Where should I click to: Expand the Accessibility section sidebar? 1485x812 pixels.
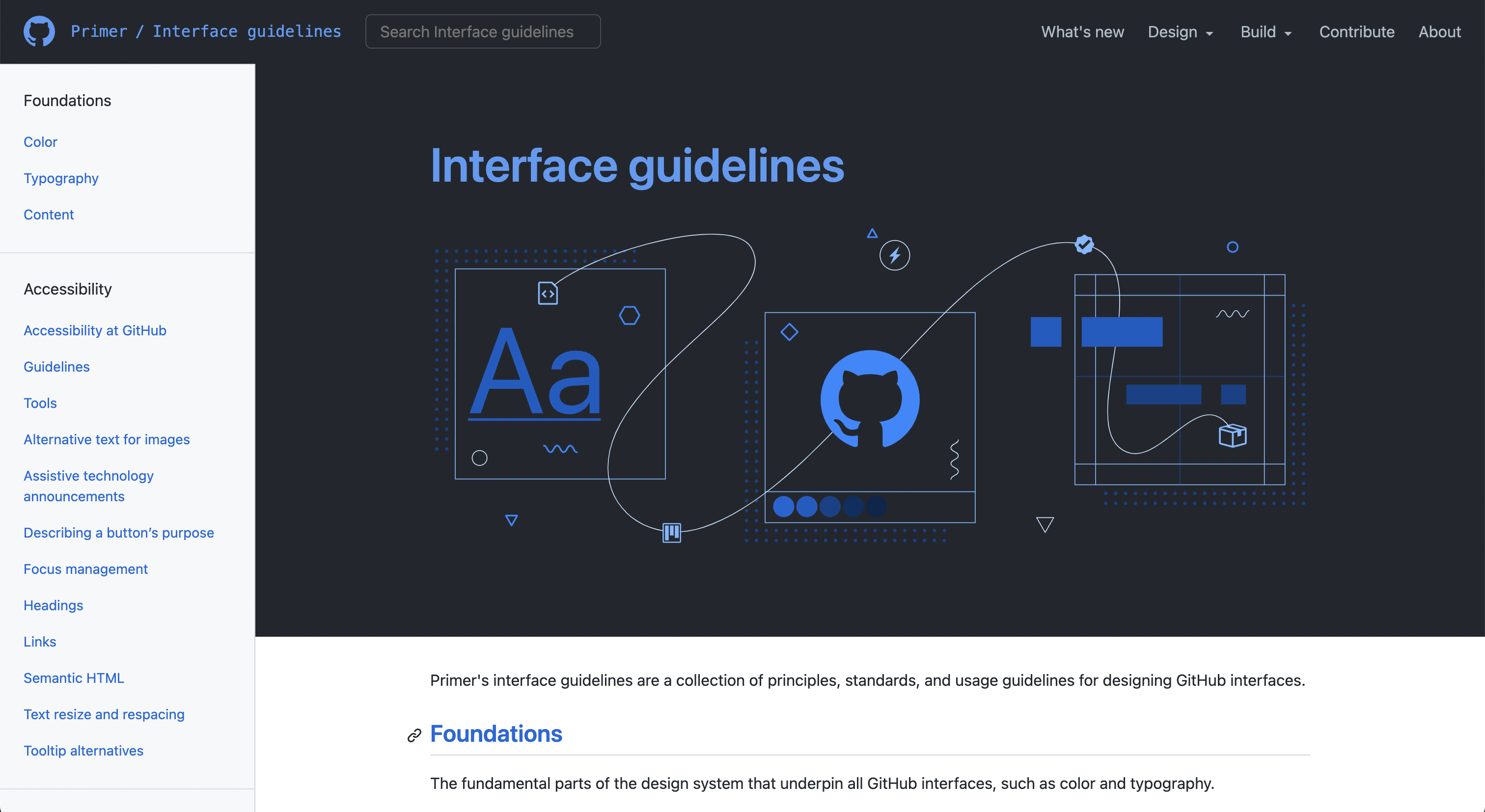(67, 289)
